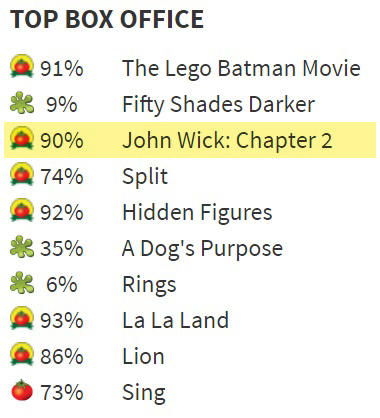Open The Lego Batman Movie link
This screenshot has height=418, width=380.
tap(241, 69)
